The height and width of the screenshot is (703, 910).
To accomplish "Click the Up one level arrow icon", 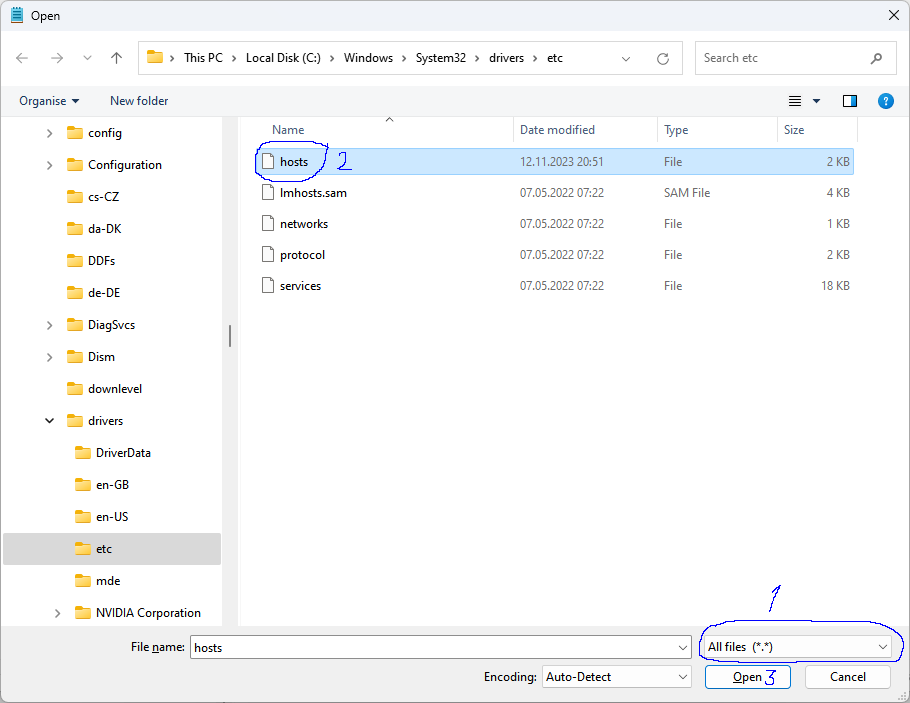I will 116,58.
